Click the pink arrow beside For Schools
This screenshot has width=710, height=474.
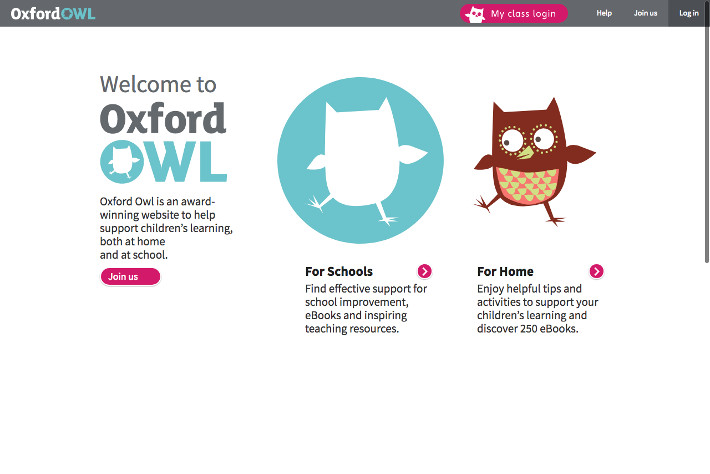click(x=425, y=271)
